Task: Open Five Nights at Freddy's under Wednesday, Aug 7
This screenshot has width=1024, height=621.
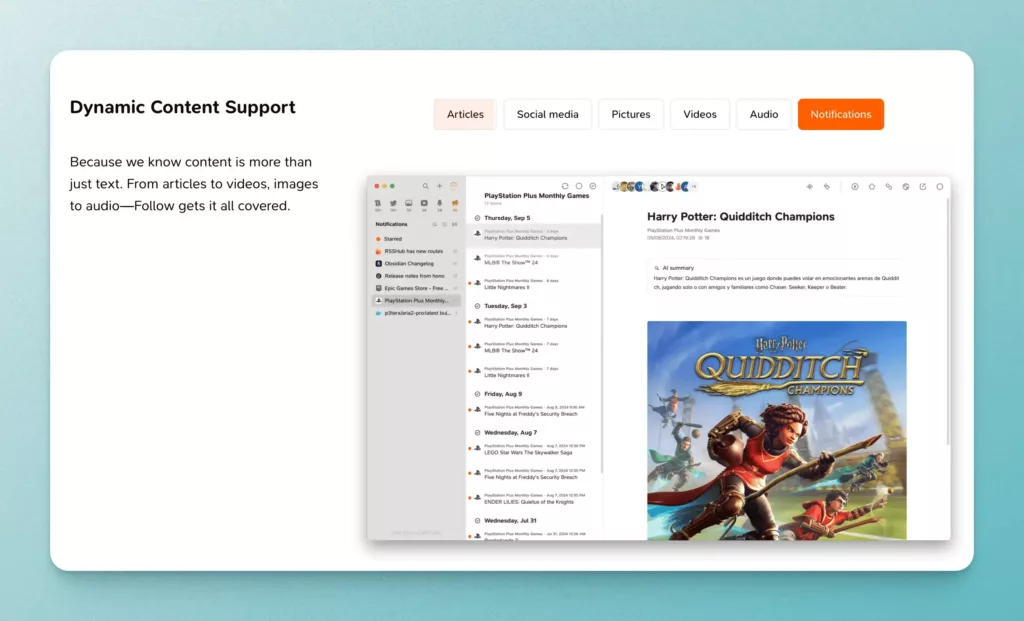Action: [534, 474]
